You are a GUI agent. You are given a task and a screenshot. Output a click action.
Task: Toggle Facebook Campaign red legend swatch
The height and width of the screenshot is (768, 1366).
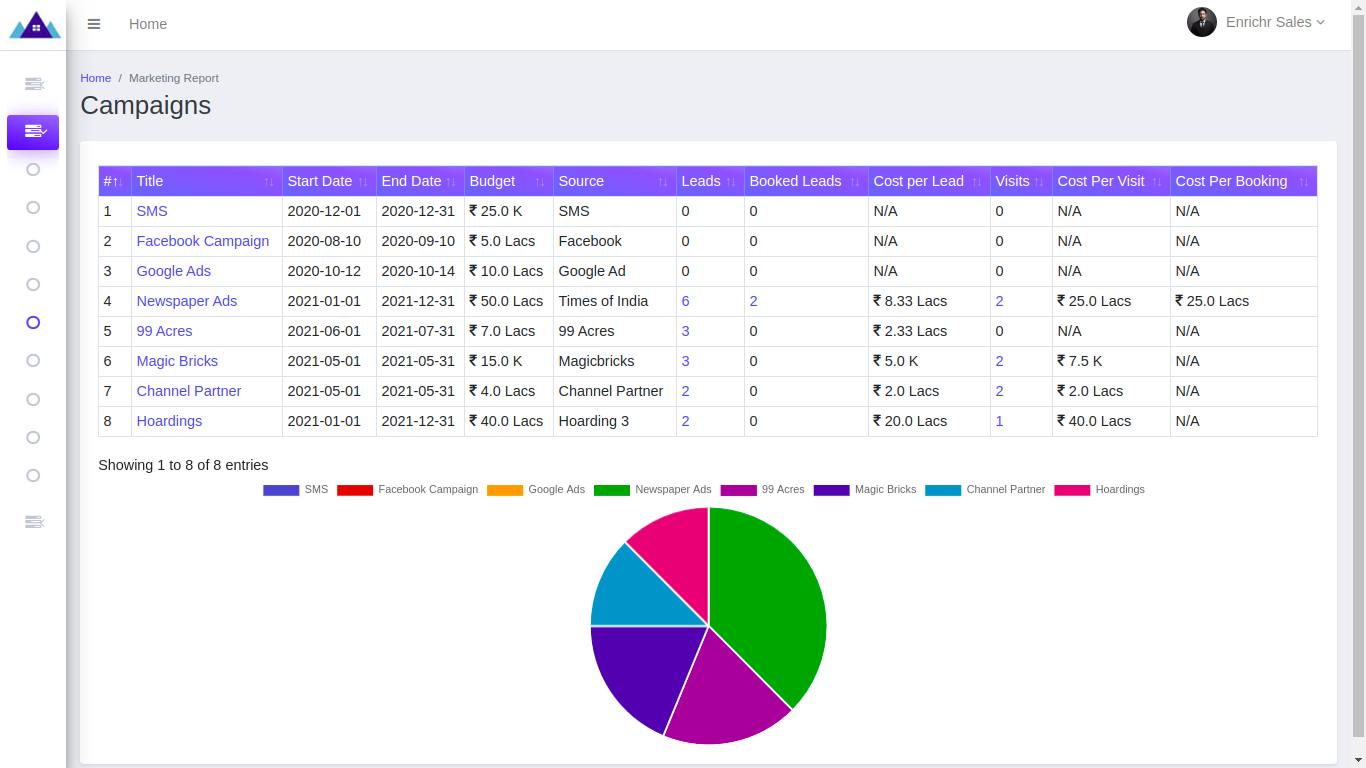pos(355,490)
